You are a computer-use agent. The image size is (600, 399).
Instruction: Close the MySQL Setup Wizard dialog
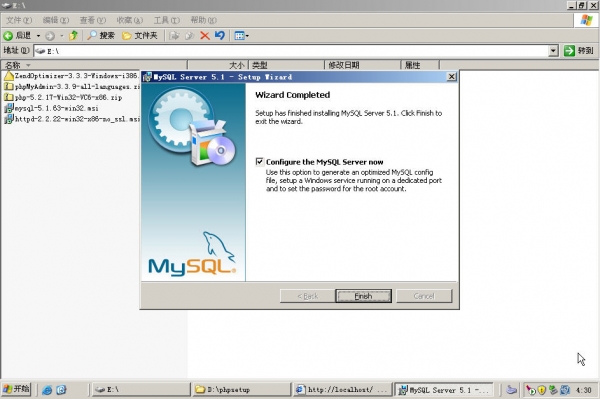452,77
